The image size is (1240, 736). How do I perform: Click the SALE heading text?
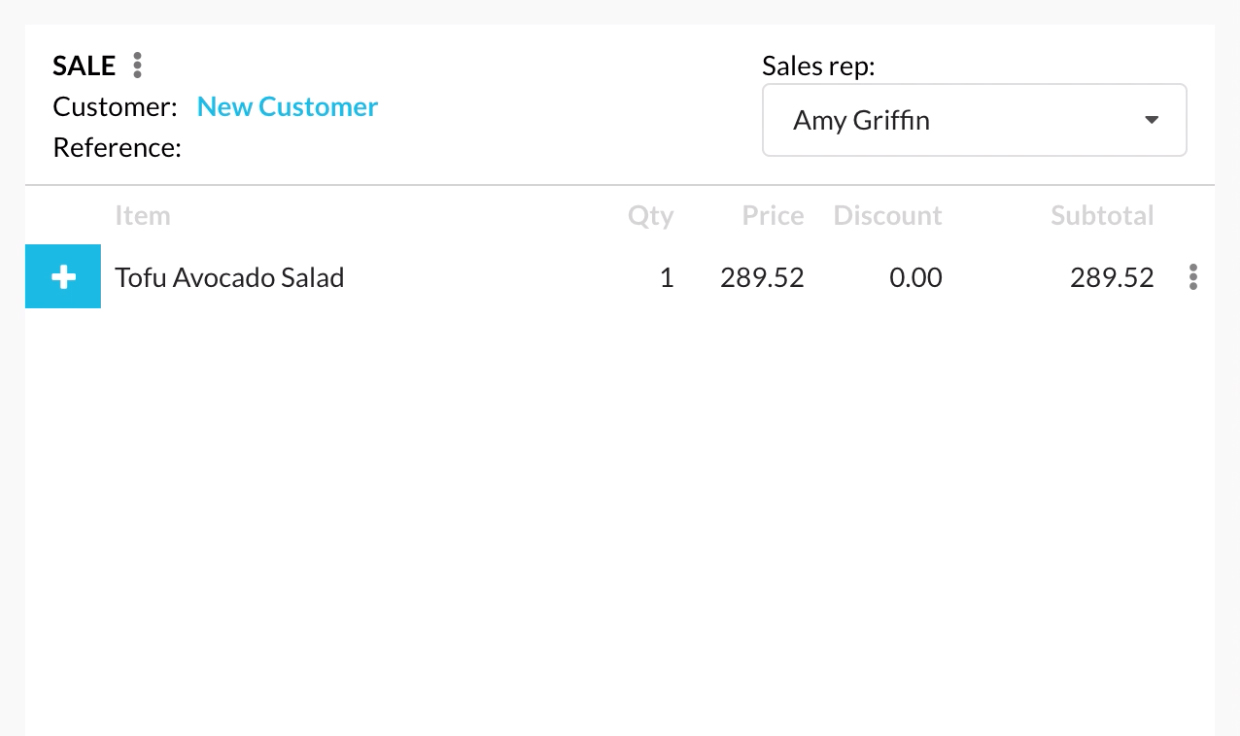click(x=84, y=66)
